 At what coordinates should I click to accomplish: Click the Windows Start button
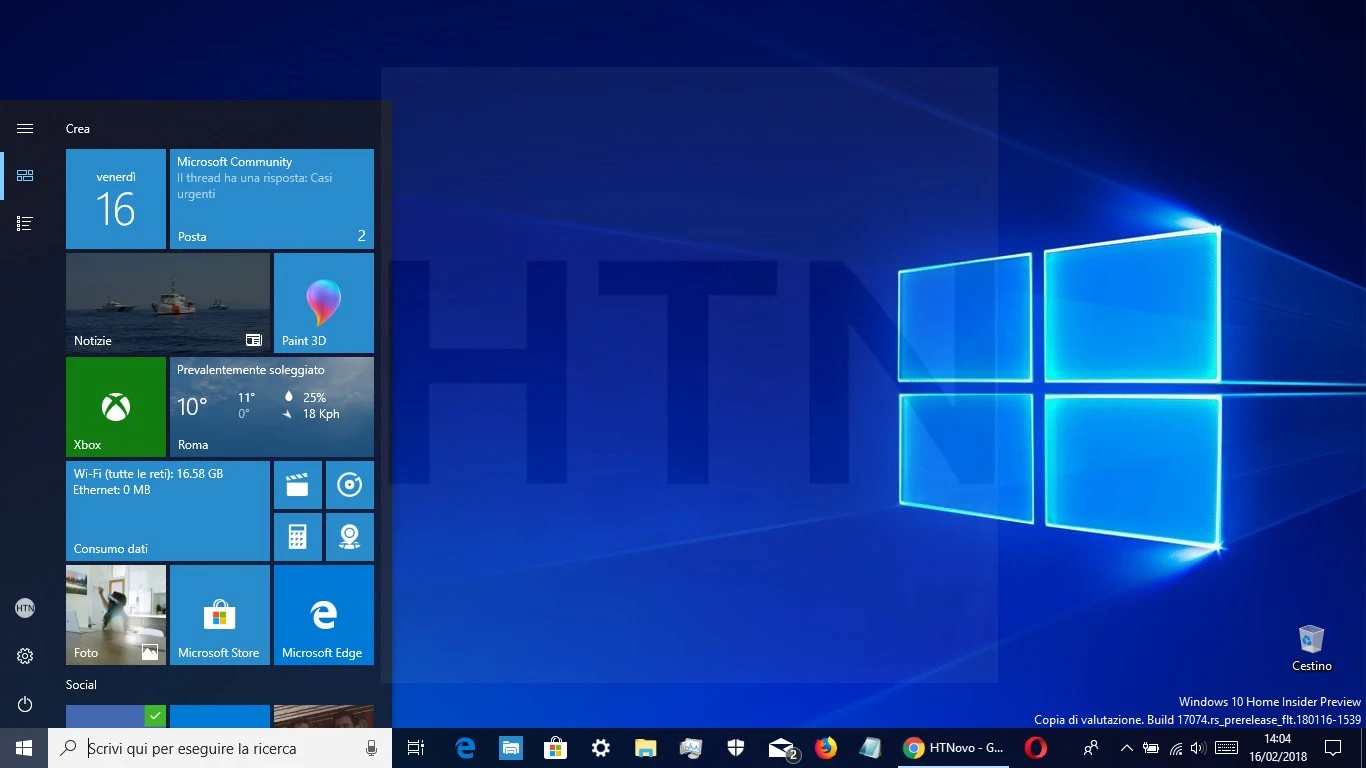click(x=24, y=748)
